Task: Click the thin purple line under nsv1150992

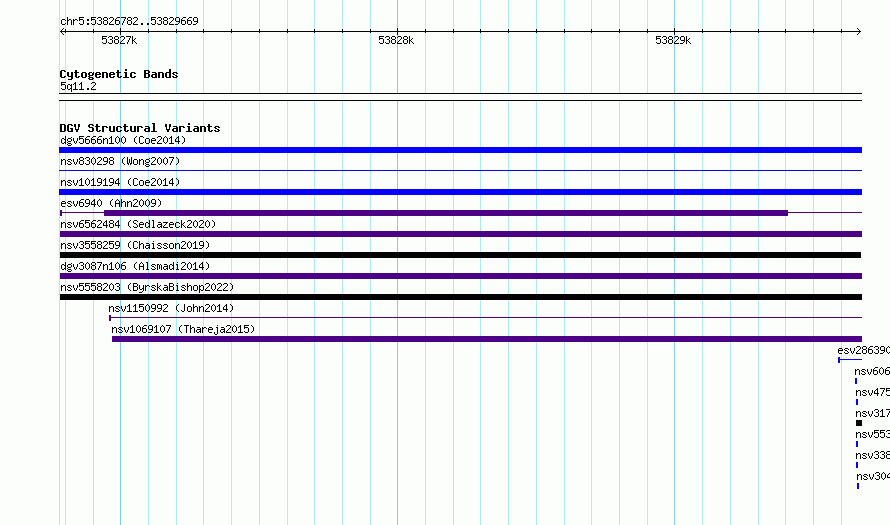Action: pyautogui.click(x=485, y=318)
